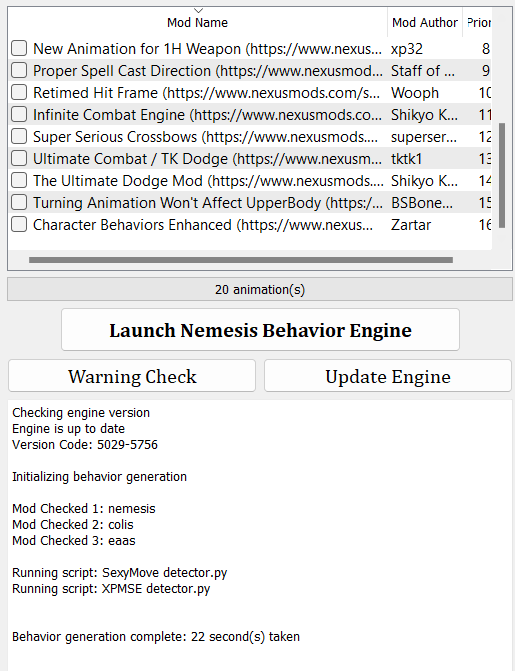The width and height of the screenshot is (515, 671).
Task: Enable Infinite Combat Engine checkbox
Action: (19, 114)
